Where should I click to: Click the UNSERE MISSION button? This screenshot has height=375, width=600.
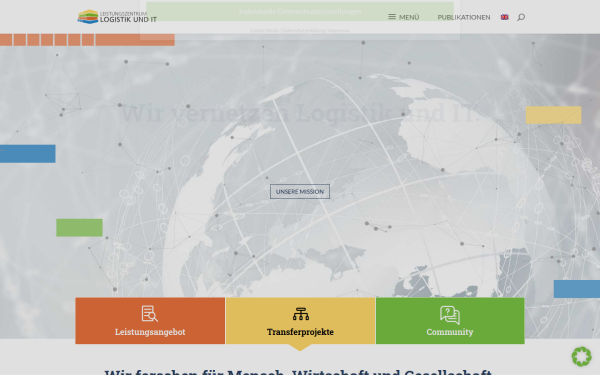300,191
